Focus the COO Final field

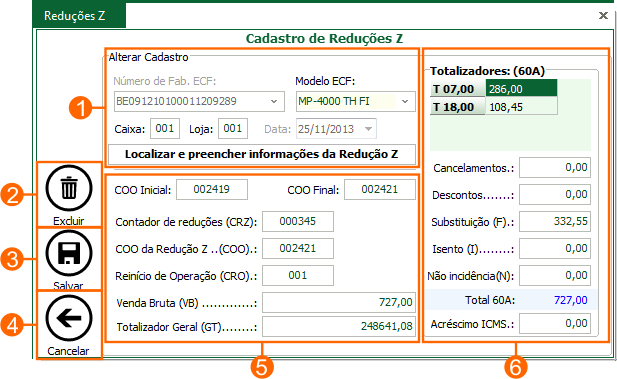[x=380, y=190]
